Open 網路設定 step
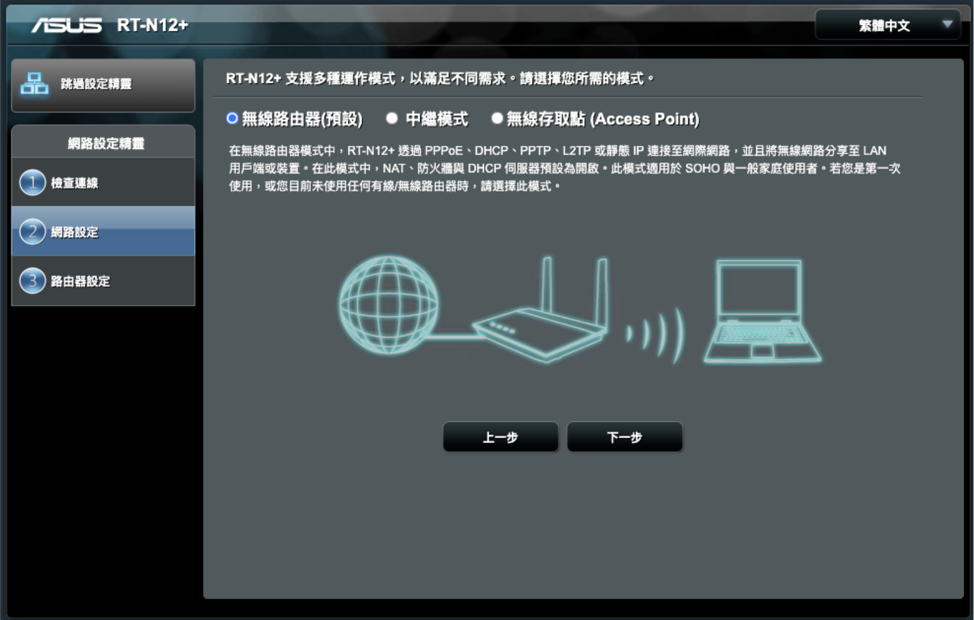Viewport: 974px width, 620px height. [x=103, y=231]
